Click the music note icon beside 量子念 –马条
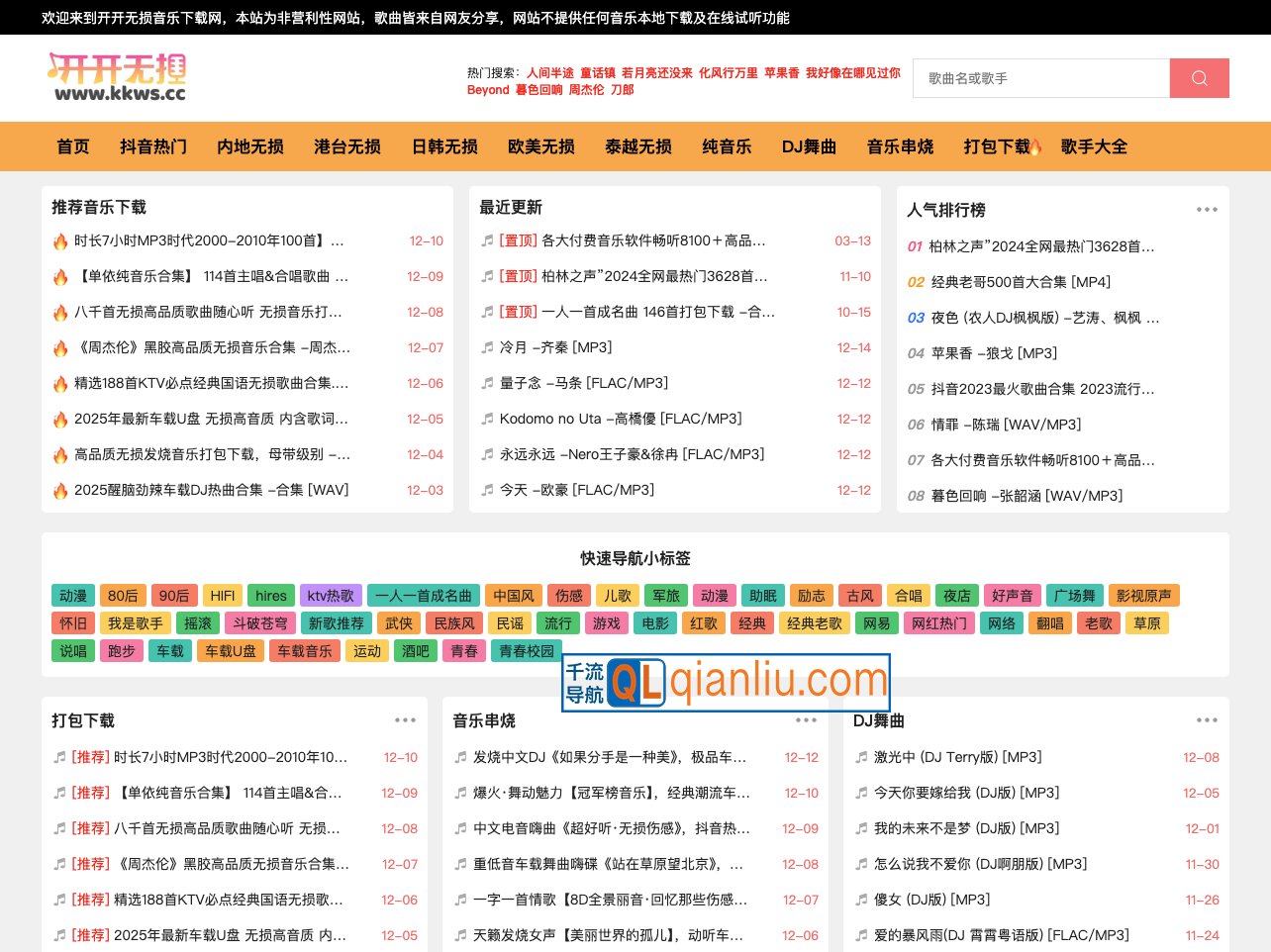Viewport: 1271px width, 952px height. [487, 383]
